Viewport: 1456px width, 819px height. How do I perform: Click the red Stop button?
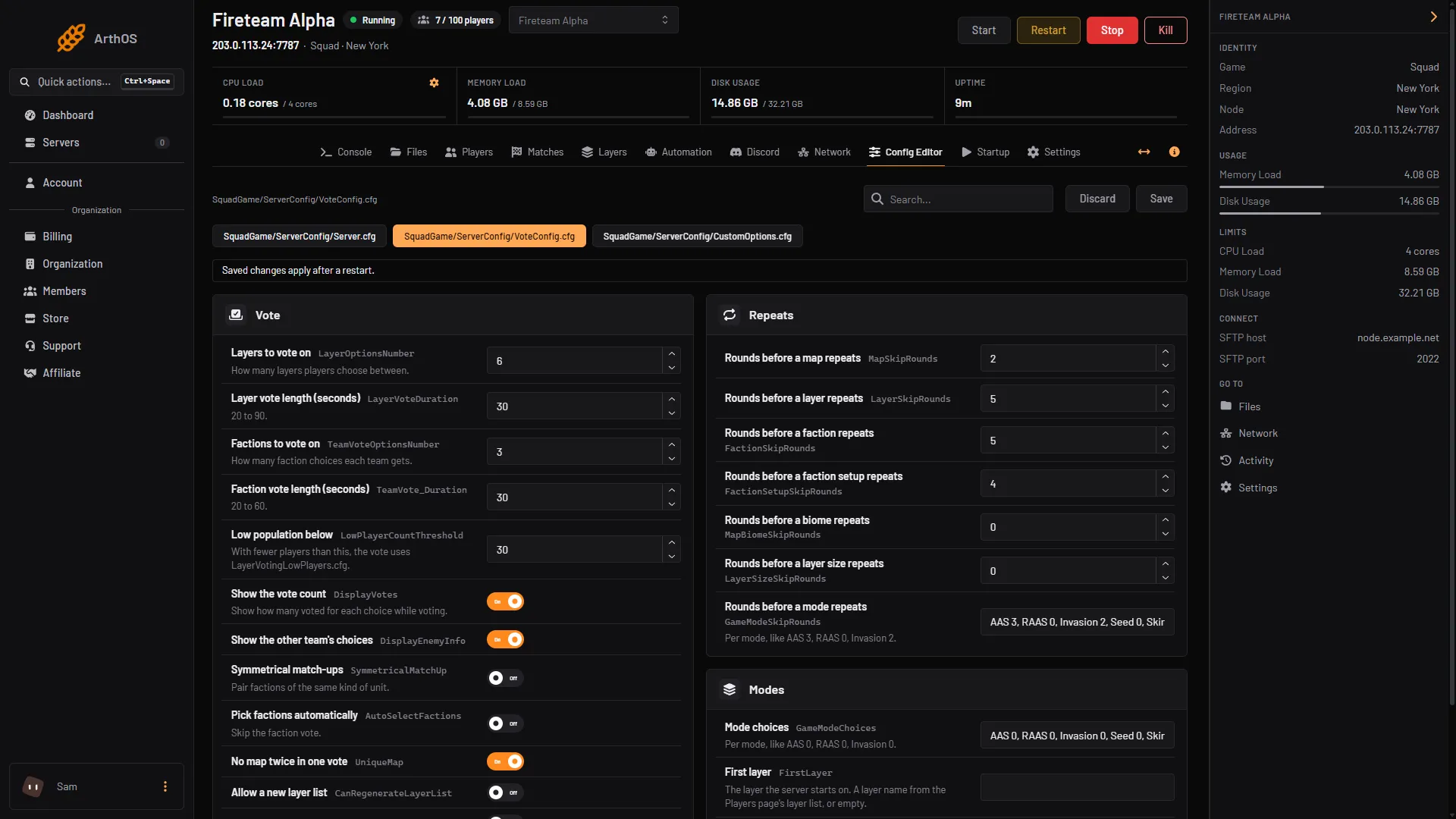coord(1112,30)
